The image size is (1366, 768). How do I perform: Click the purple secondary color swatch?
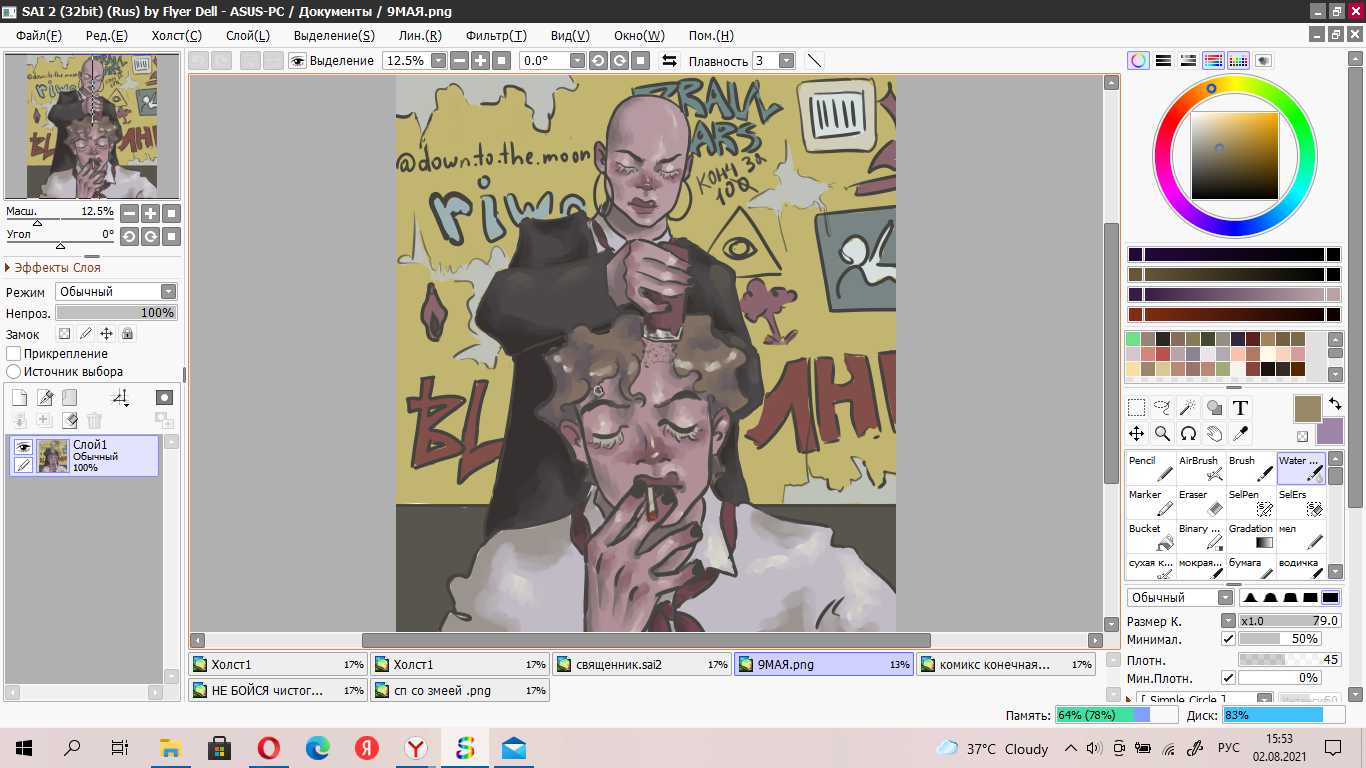click(x=1330, y=431)
